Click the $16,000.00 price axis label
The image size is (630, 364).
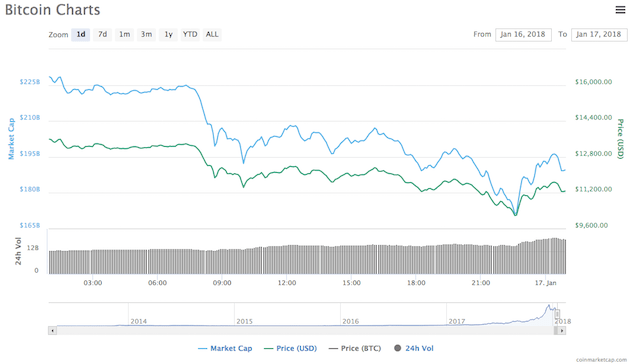593,82
